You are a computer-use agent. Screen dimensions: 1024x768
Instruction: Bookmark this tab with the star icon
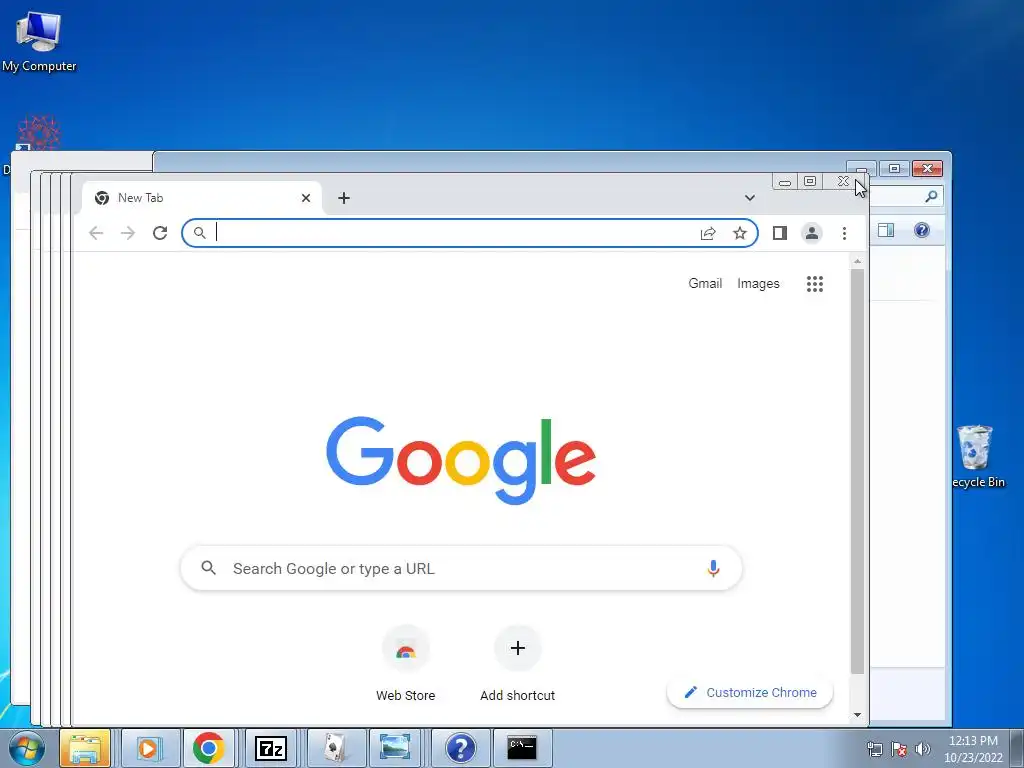click(740, 233)
